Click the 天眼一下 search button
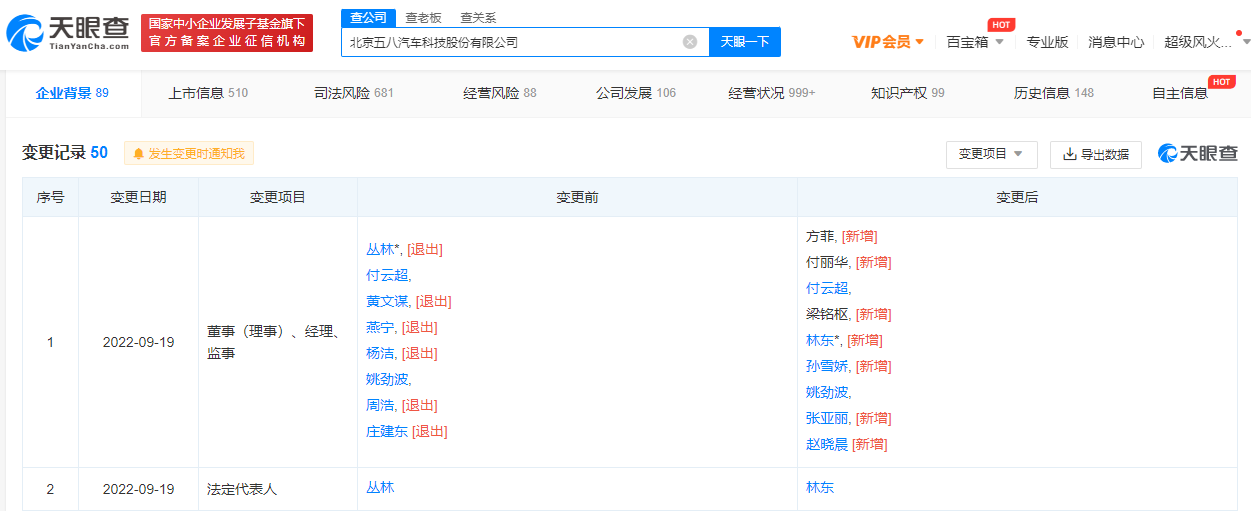This screenshot has height=511, width=1251. click(x=745, y=42)
